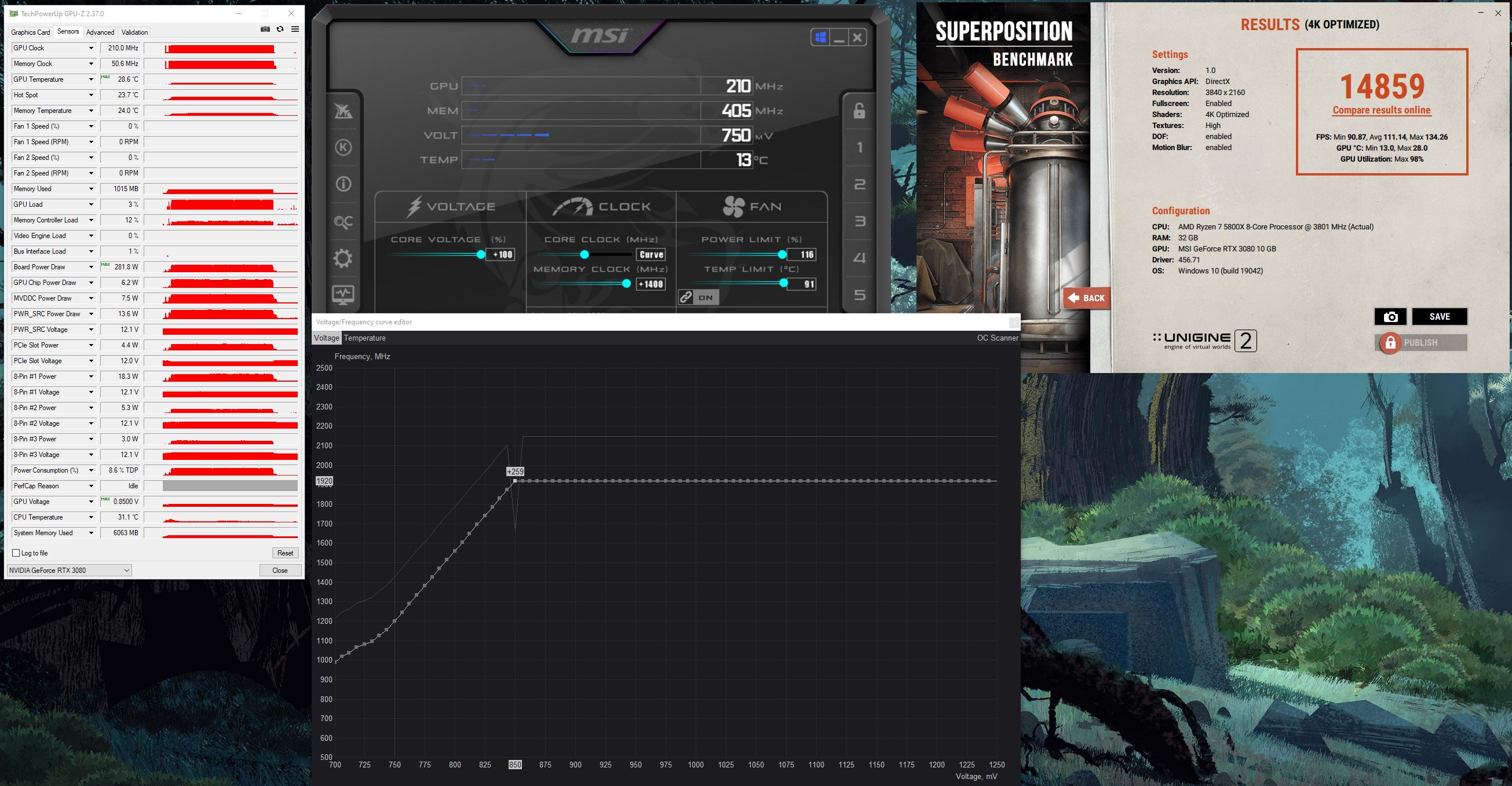Open the GPU-Z hamburger menu
This screenshot has height=786, width=1512.
(x=295, y=30)
